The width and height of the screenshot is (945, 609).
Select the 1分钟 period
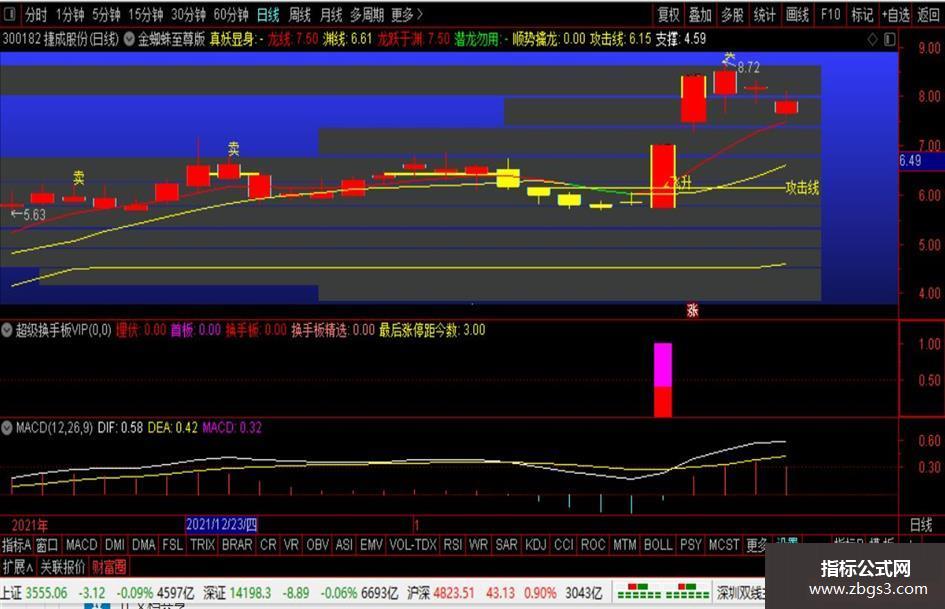pos(70,14)
